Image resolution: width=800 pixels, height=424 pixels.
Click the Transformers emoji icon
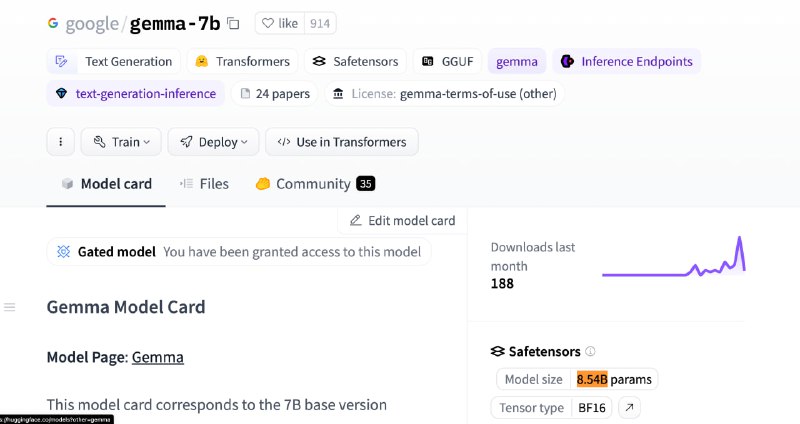202,61
